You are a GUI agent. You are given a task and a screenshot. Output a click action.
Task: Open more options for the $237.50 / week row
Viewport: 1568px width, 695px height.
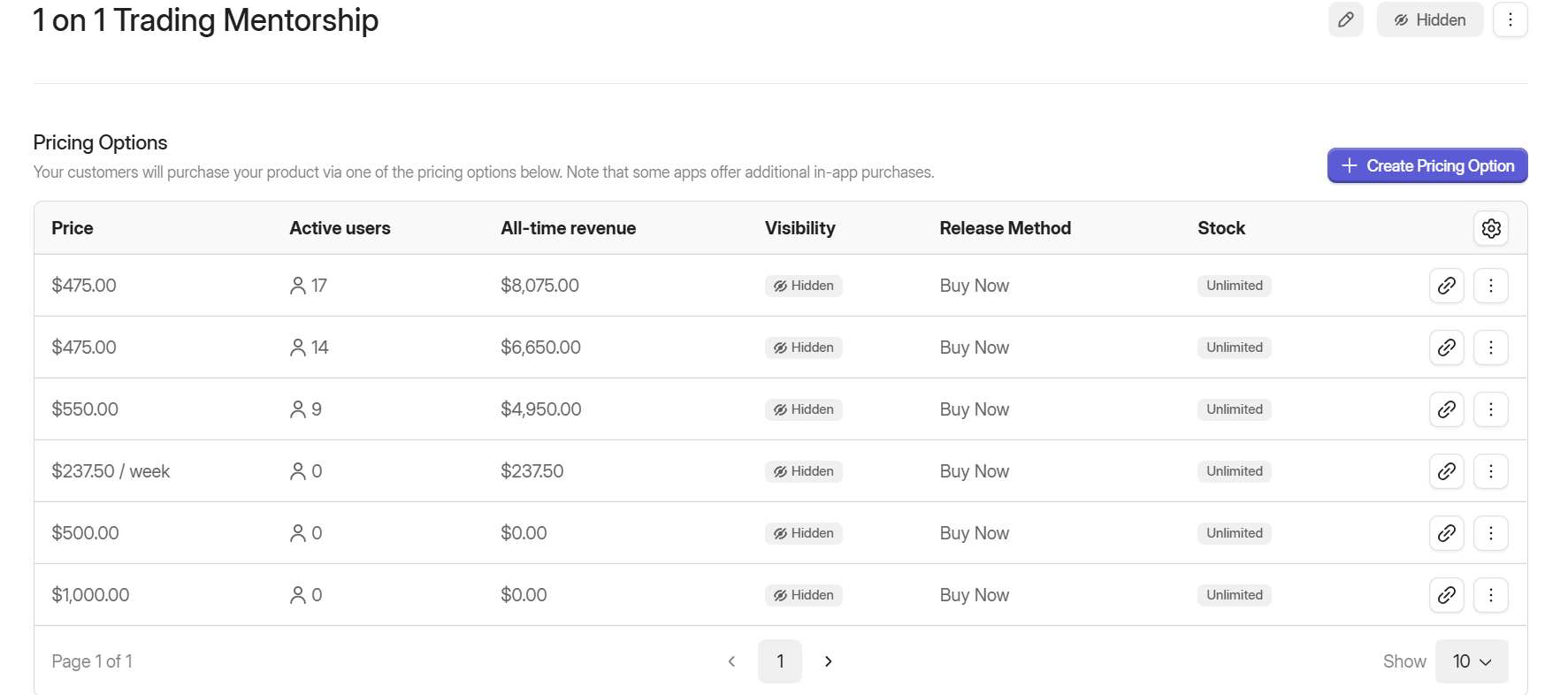tap(1490, 471)
